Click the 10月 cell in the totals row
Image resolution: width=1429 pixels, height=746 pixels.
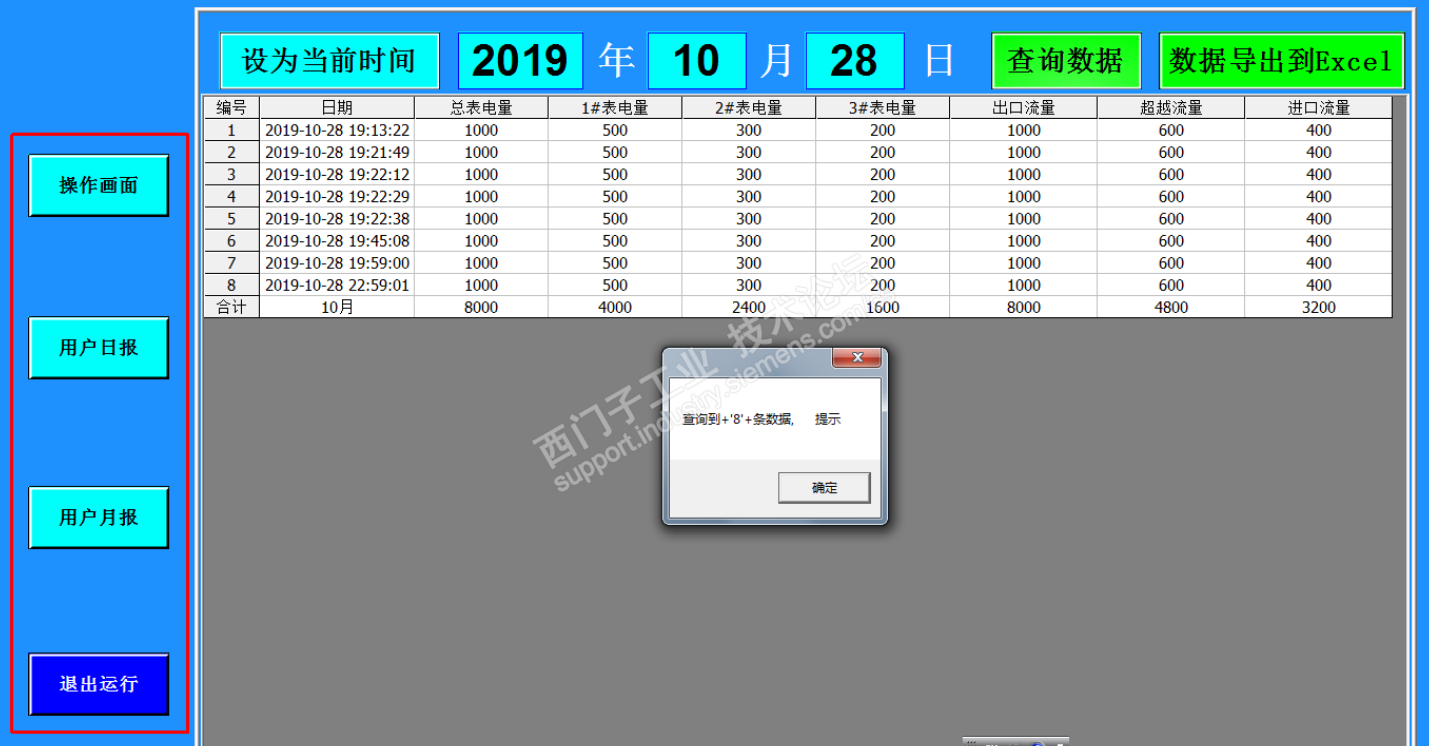337,307
